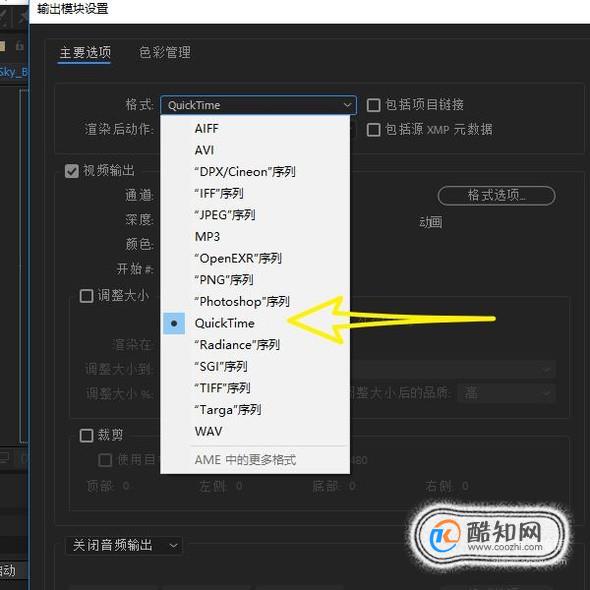Select "Targa"序列 format

pyautogui.click(x=255, y=410)
